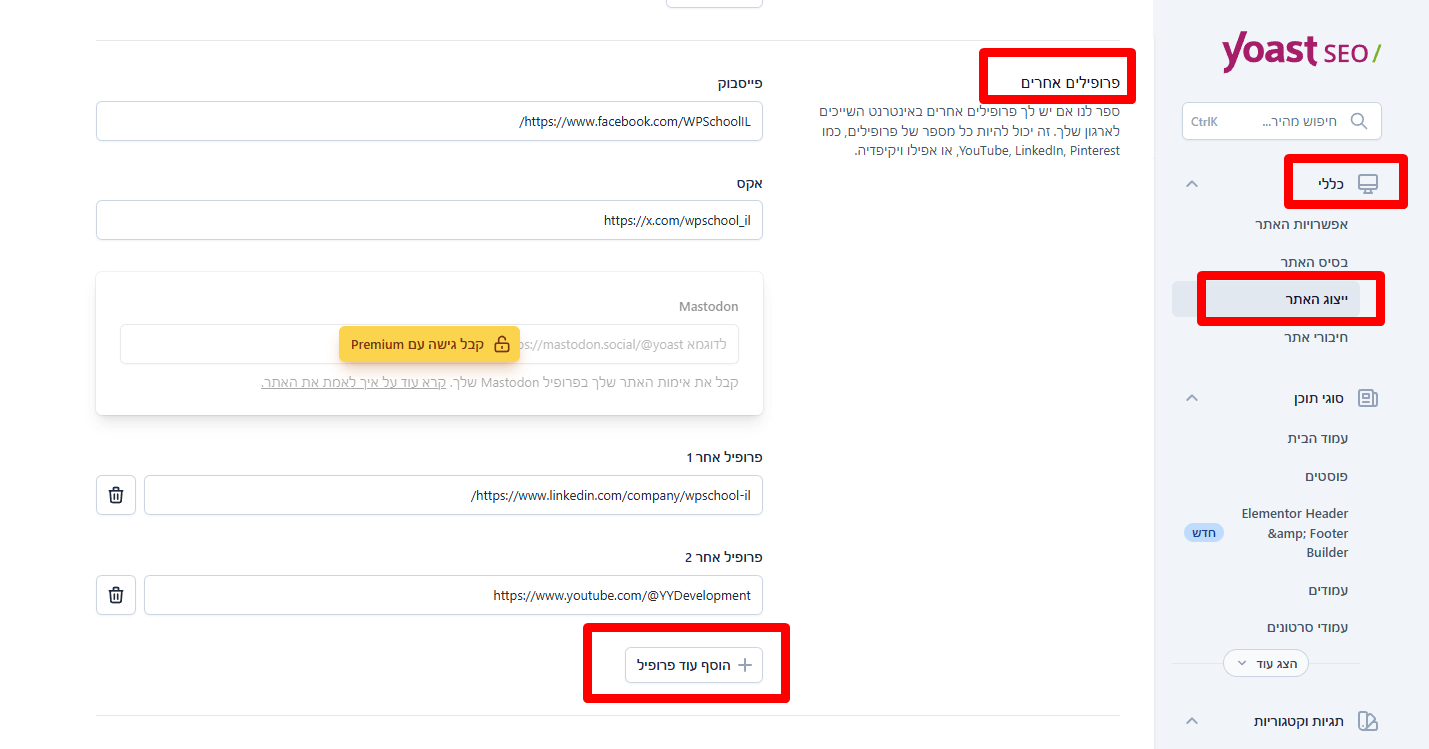
Task: Open חיבורי אתר settings page
Action: tap(1316, 337)
